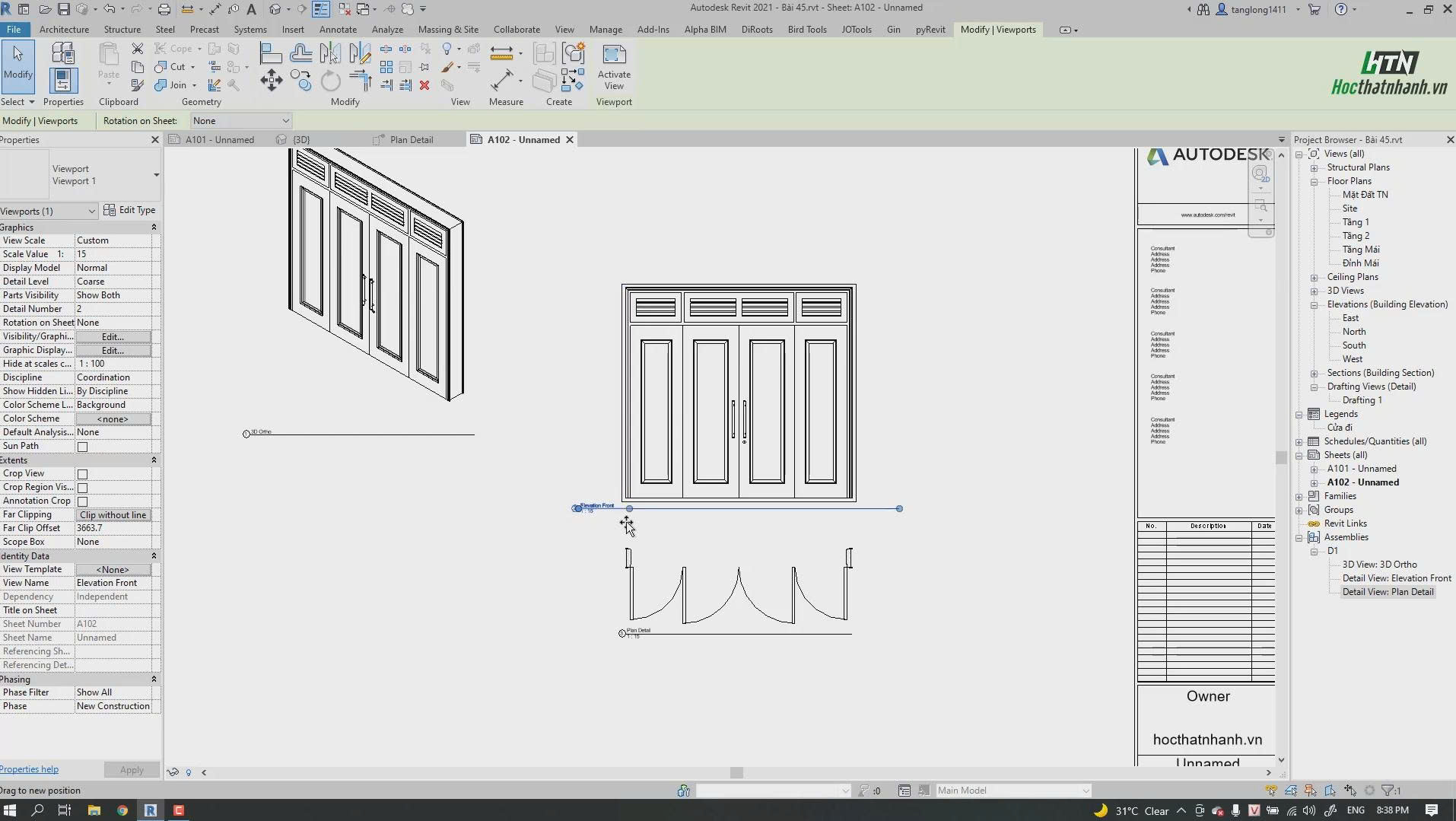Toggle the Crop View checkbox
Screen dimensions: 1456x821
pos(82,474)
